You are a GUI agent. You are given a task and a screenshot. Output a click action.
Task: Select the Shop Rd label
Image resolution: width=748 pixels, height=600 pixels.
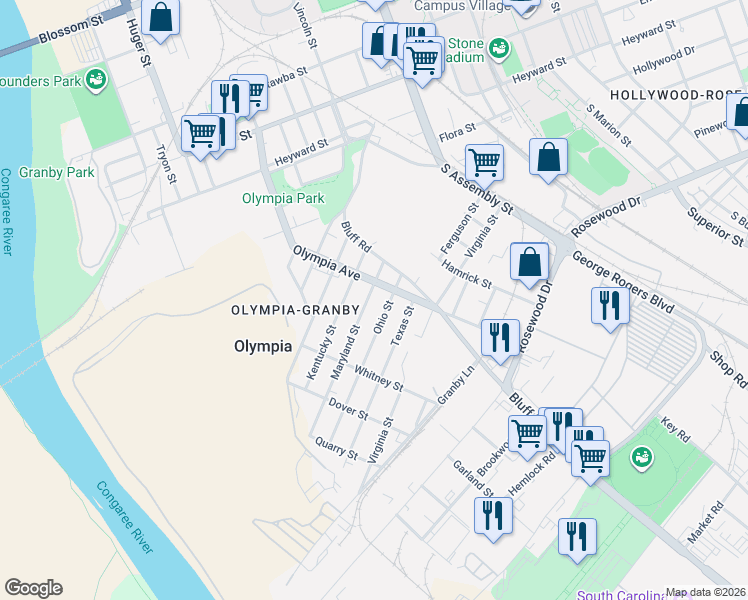pyautogui.click(x=728, y=369)
